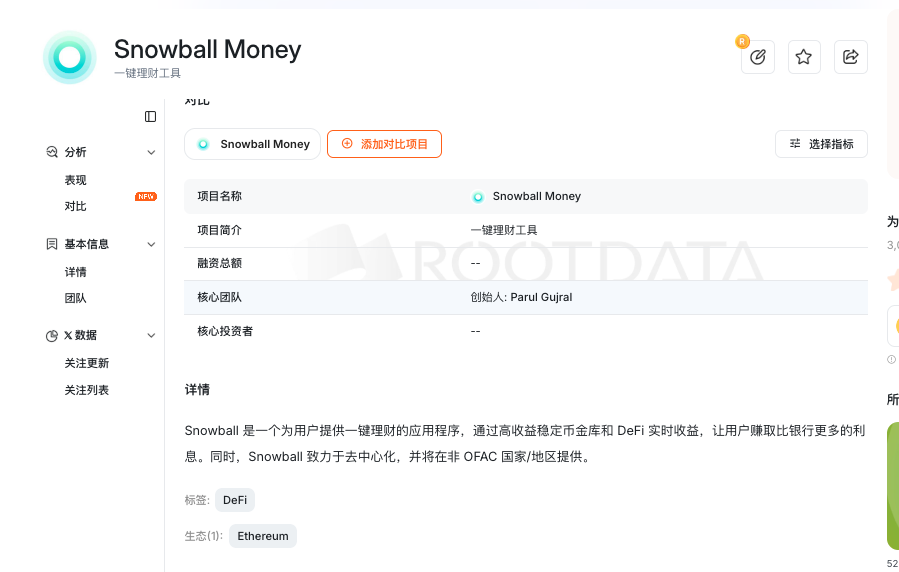Open 对比 in the sidebar
899x572 pixels.
coord(75,206)
